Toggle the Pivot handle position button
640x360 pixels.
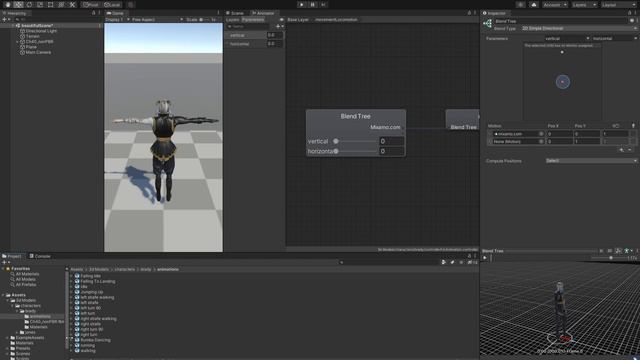[91, 4]
